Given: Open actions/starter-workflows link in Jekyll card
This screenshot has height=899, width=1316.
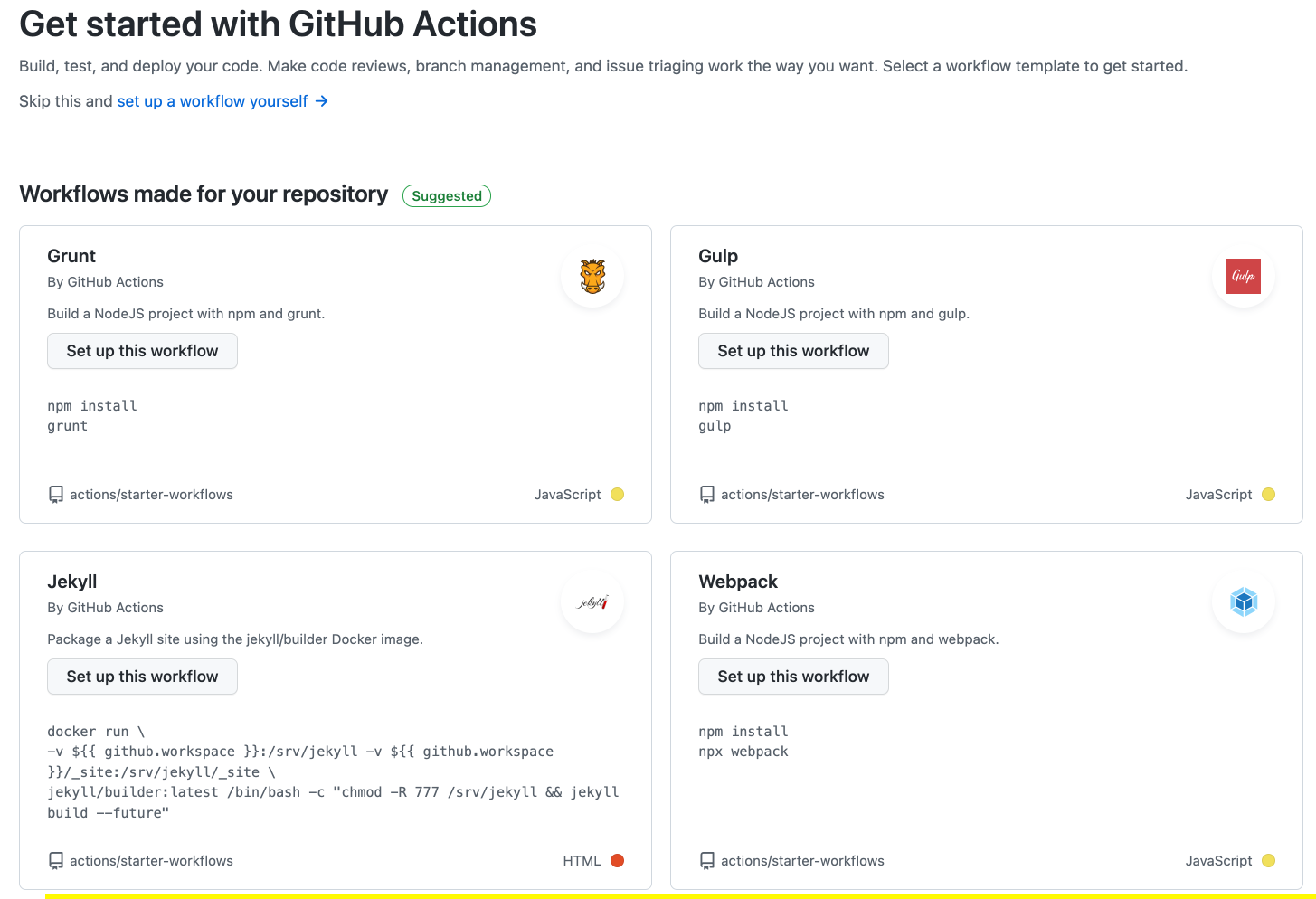Looking at the screenshot, I should coord(151,861).
